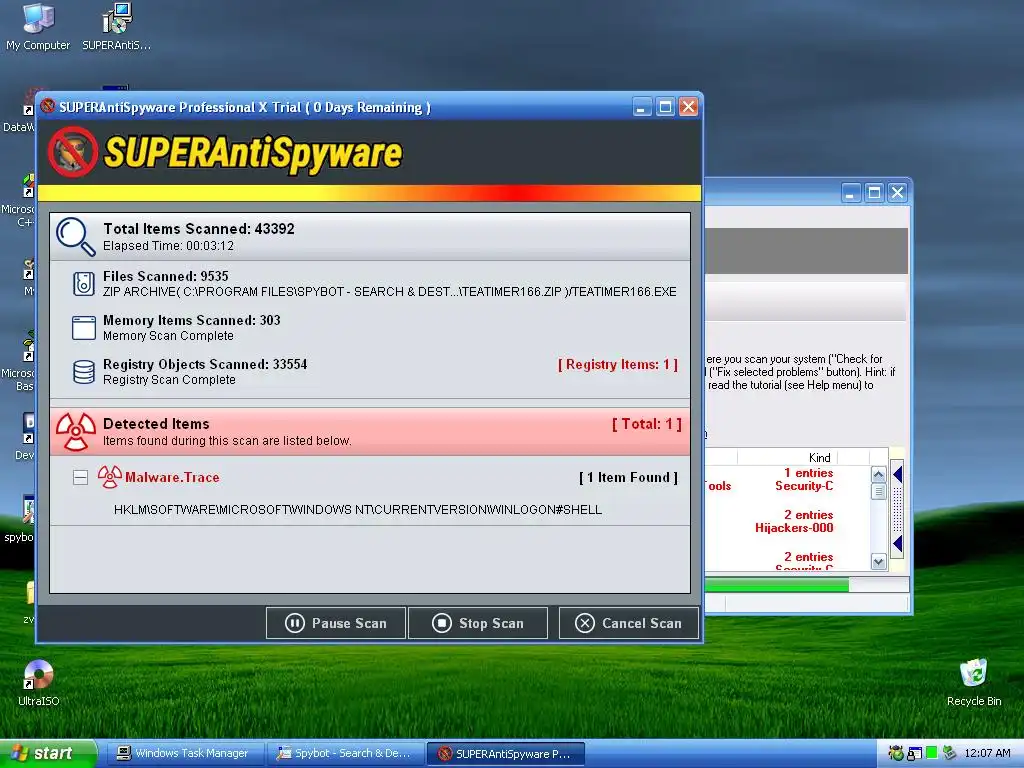Open the Recycle Bin
This screenshot has width=1024, height=768.
pyautogui.click(x=974, y=683)
